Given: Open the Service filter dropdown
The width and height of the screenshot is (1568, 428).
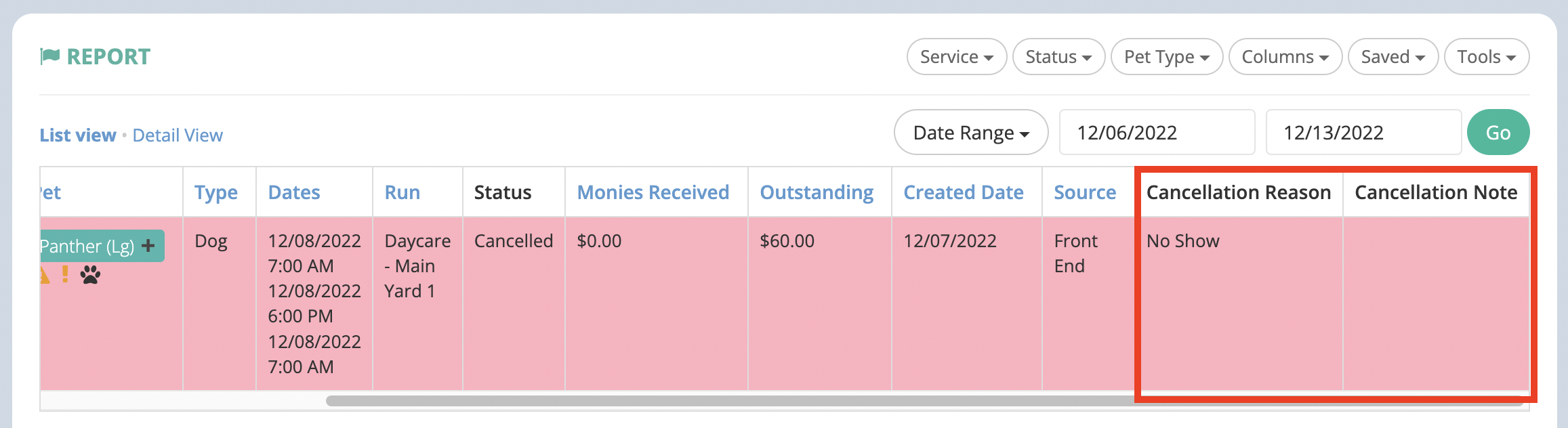Looking at the screenshot, I should coord(957,57).
